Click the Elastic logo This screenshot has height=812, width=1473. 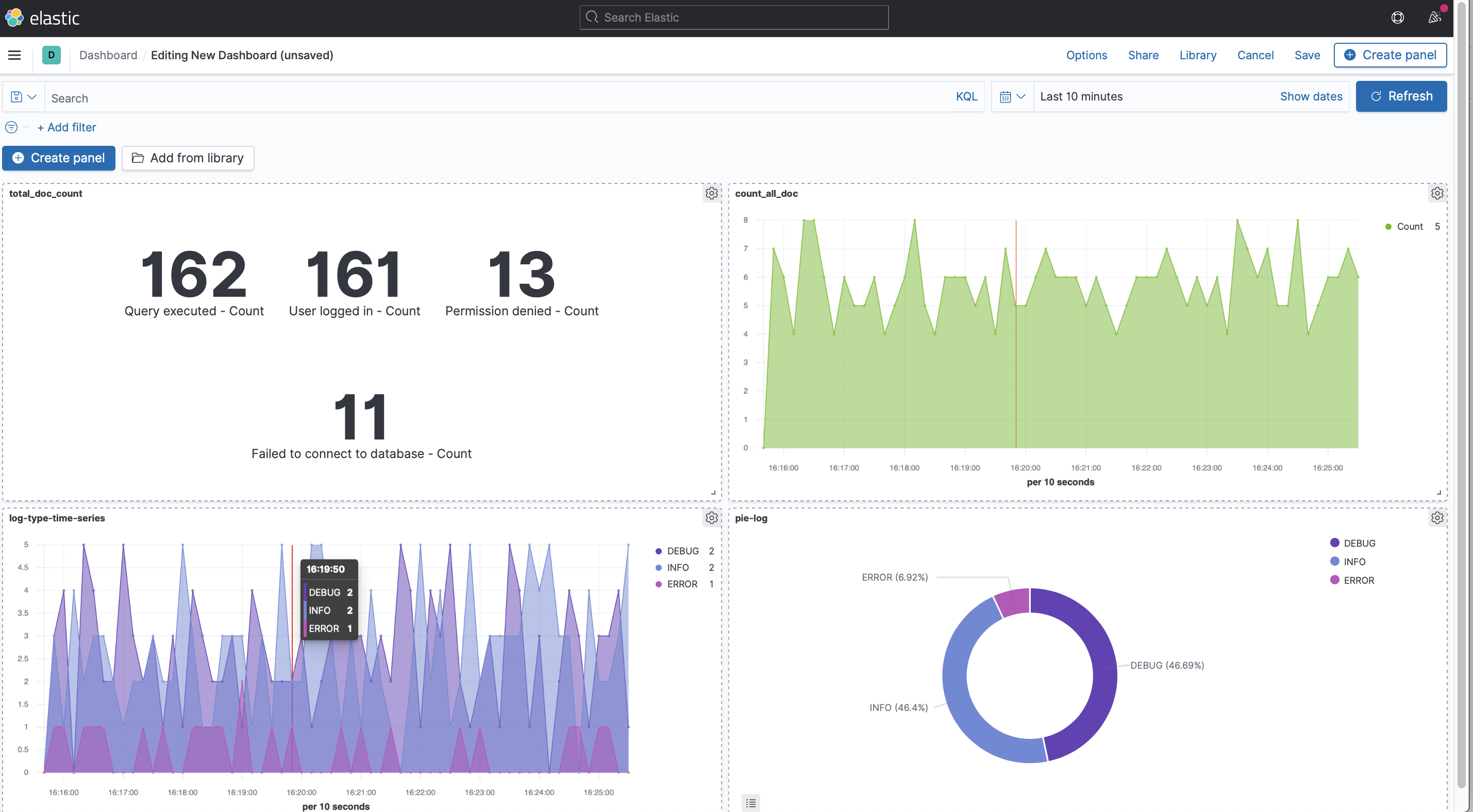coord(42,18)
